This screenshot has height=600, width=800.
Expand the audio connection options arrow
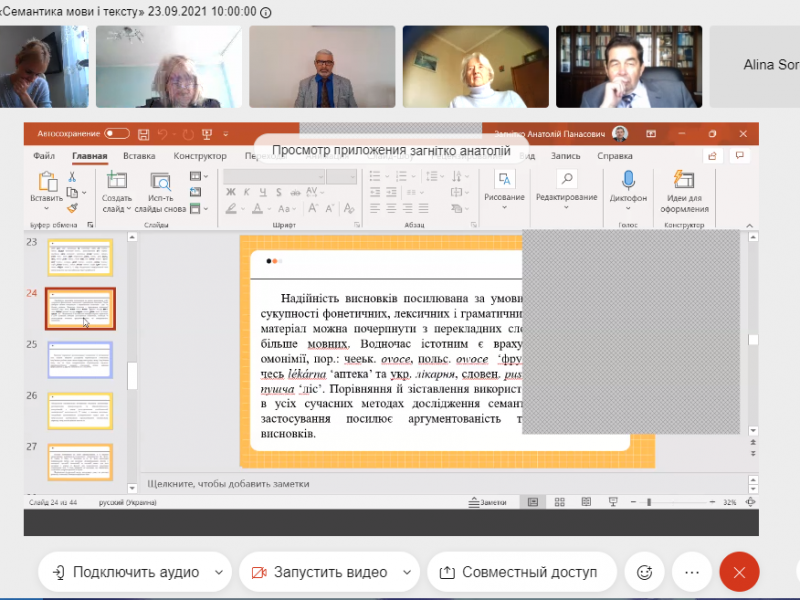coord(219,572)
